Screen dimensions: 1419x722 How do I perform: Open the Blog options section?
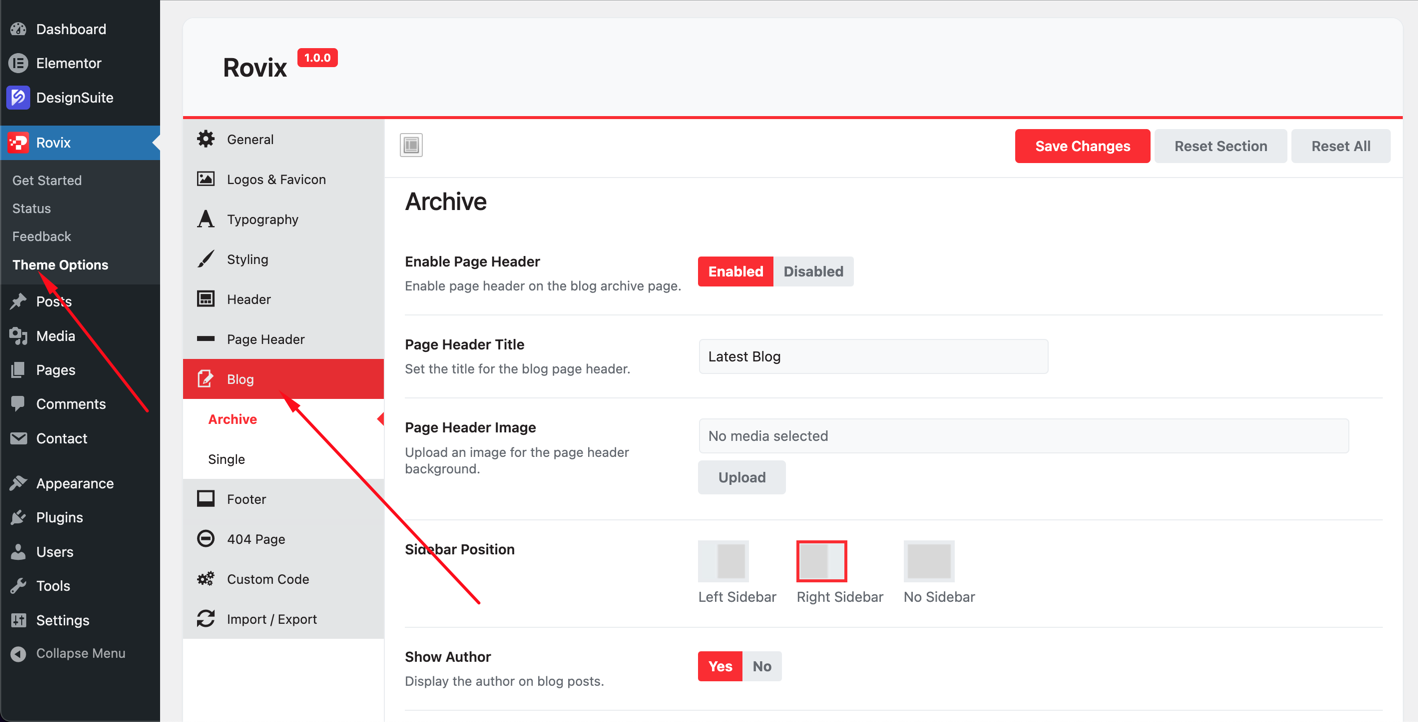(x=284, y=379)
